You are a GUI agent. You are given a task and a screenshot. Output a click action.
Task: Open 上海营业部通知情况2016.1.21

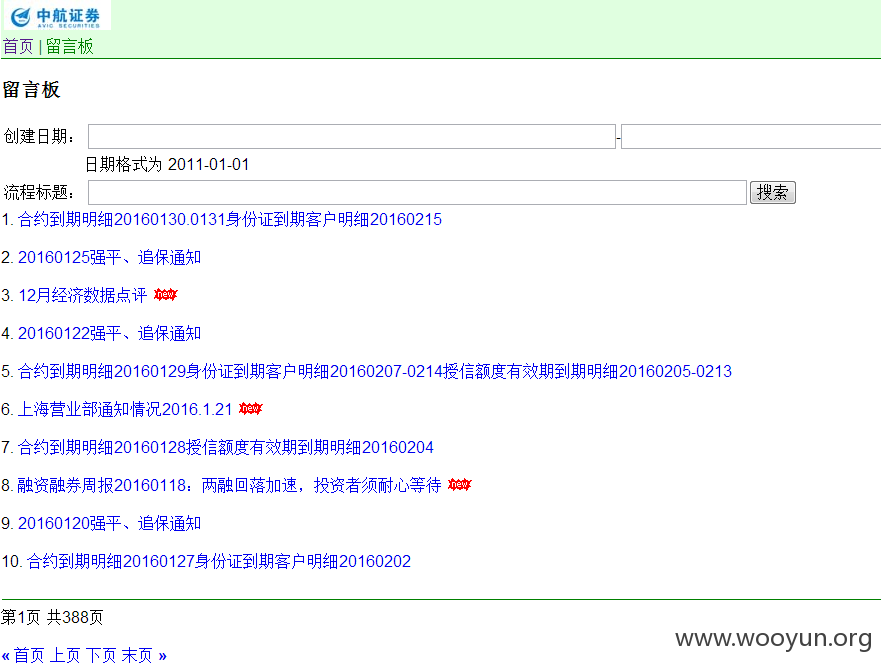[125, 409]
